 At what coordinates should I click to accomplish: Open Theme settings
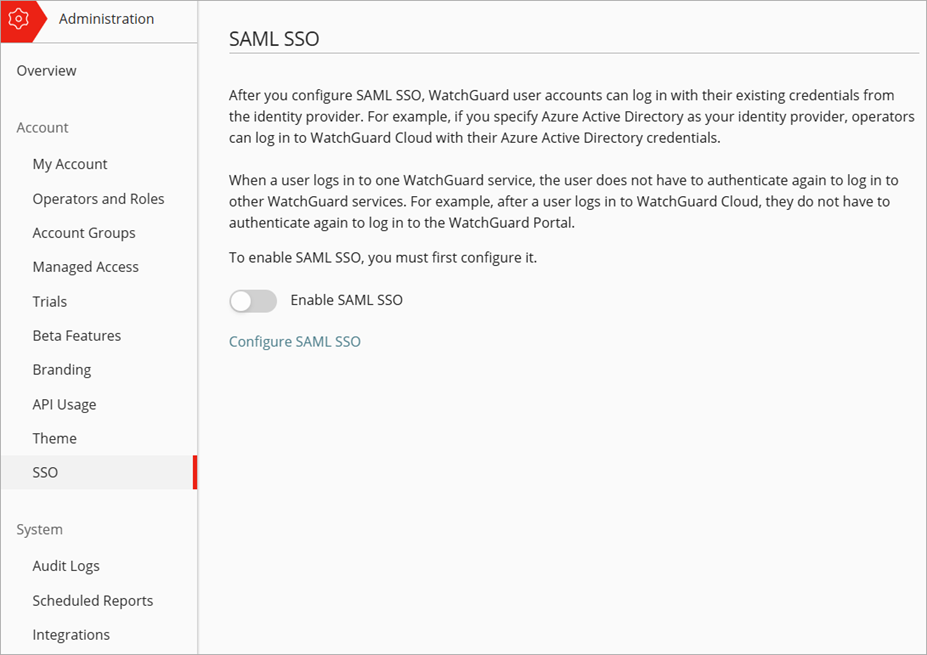click(x=54, y=437)
